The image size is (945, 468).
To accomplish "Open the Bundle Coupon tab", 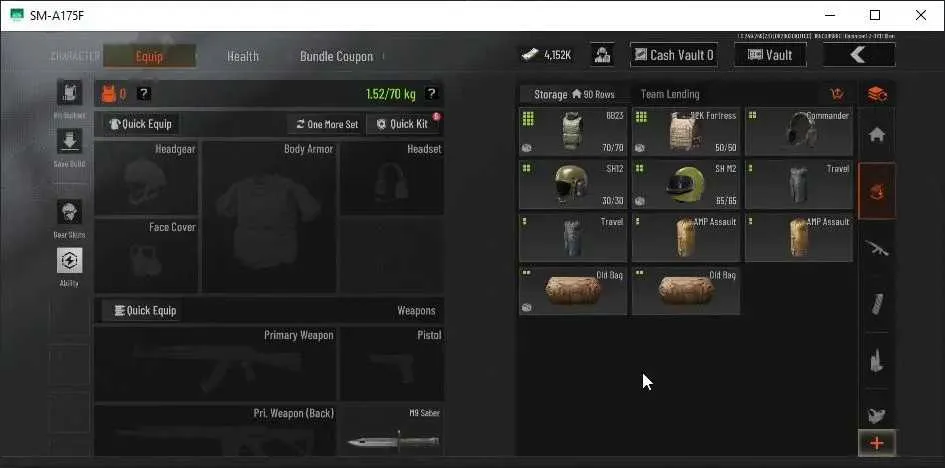I will pos(336,57).
